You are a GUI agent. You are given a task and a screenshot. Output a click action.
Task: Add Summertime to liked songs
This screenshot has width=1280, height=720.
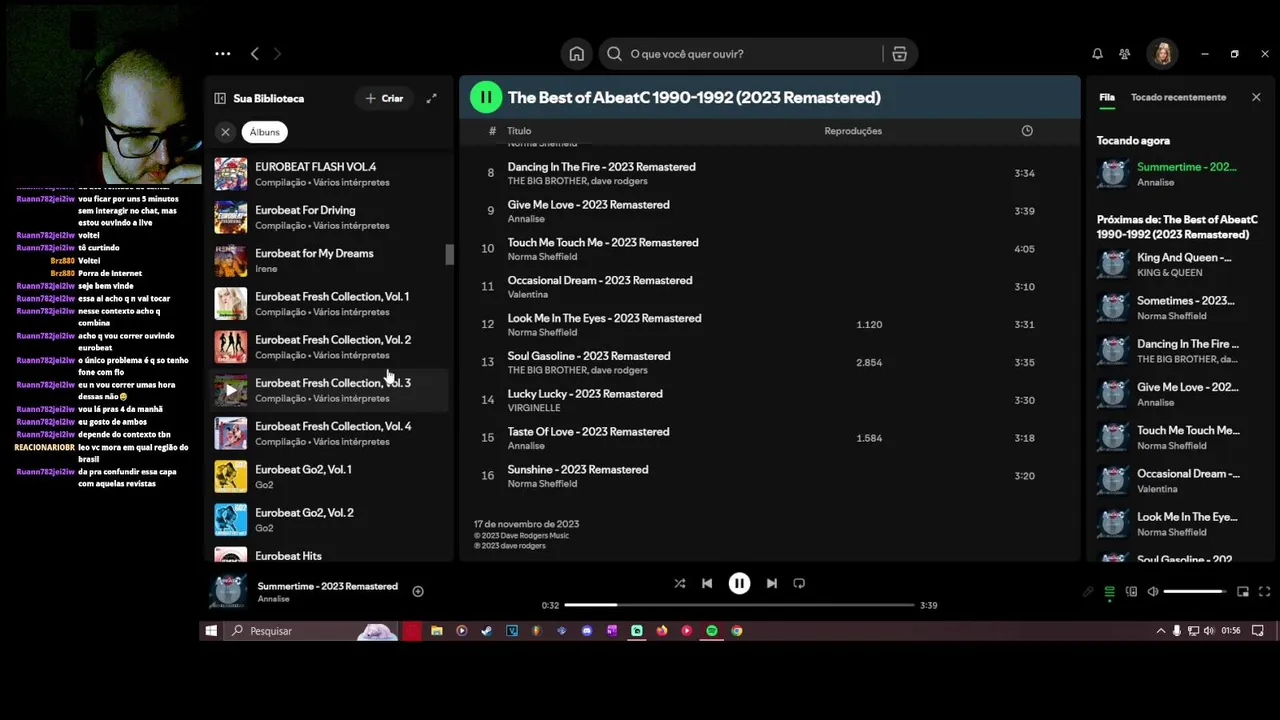tap(418, 591)
